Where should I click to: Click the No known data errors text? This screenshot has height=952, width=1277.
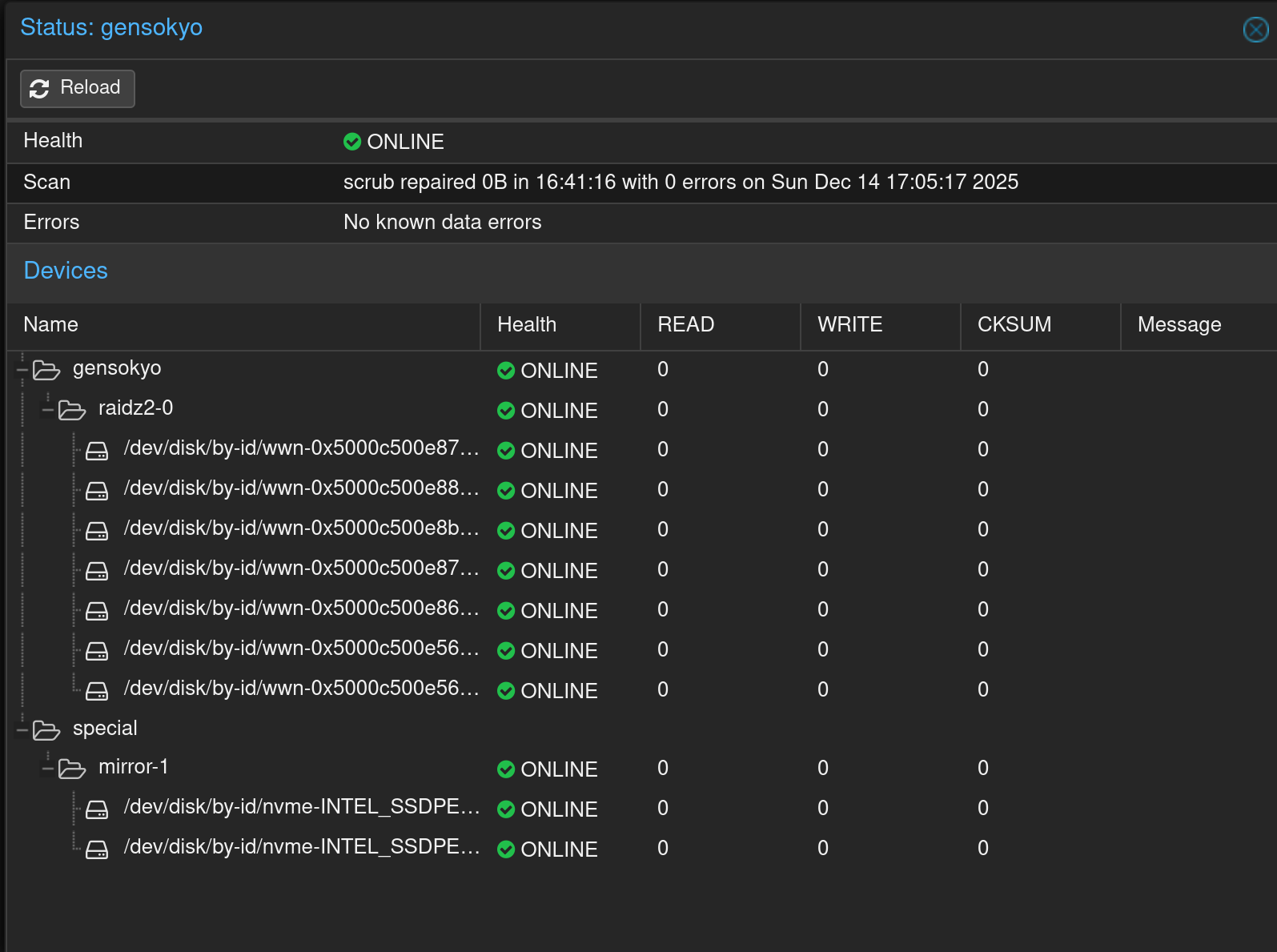click(443, 223)
